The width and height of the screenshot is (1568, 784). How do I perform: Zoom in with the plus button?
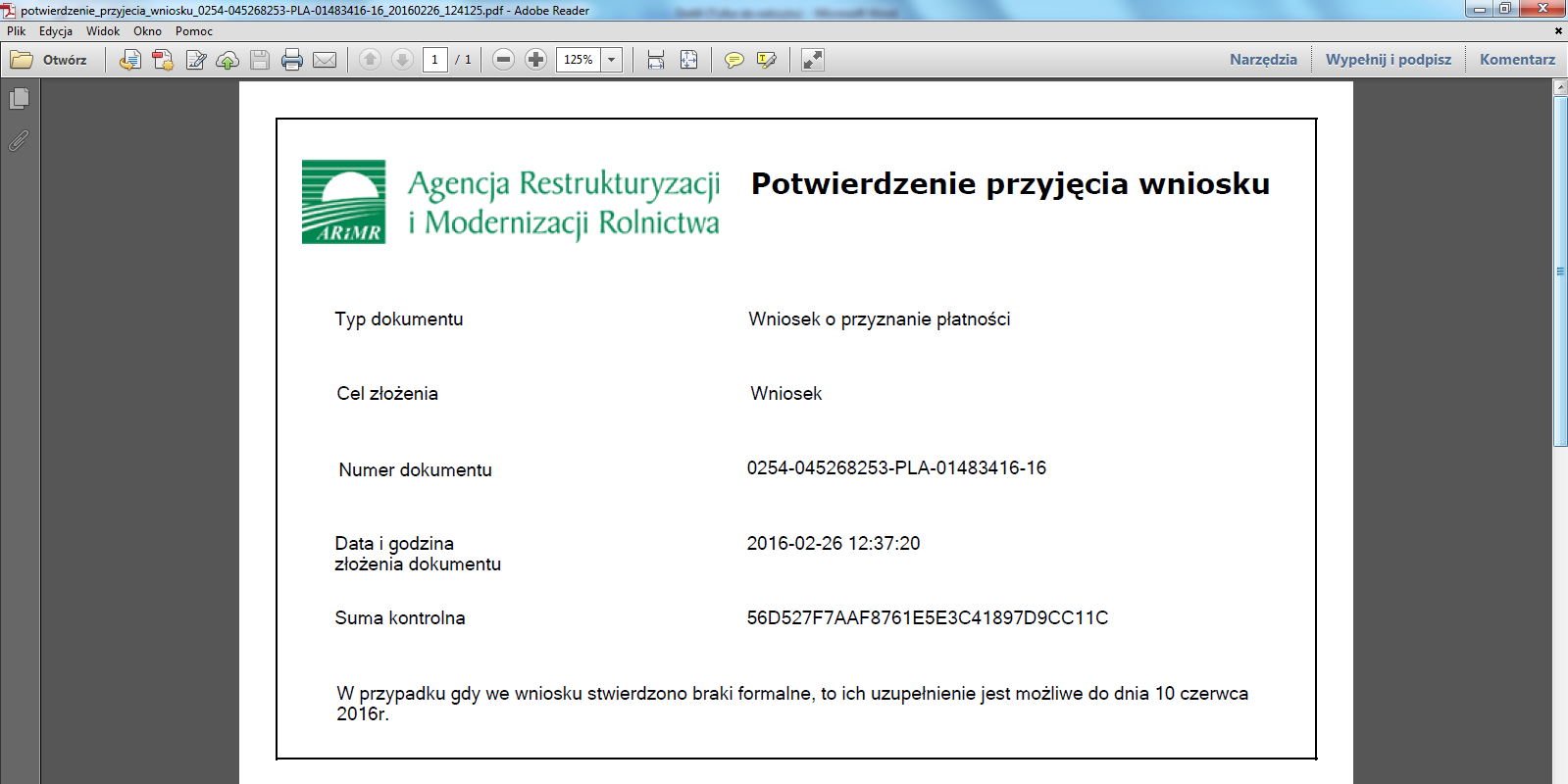coord(535,60)
